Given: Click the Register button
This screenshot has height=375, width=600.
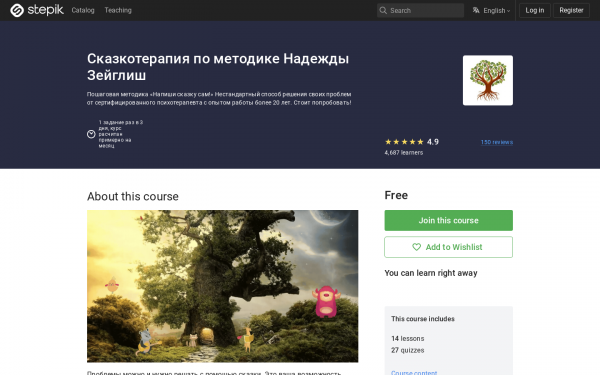Looking at the screenshot, I should pos(571,10).
